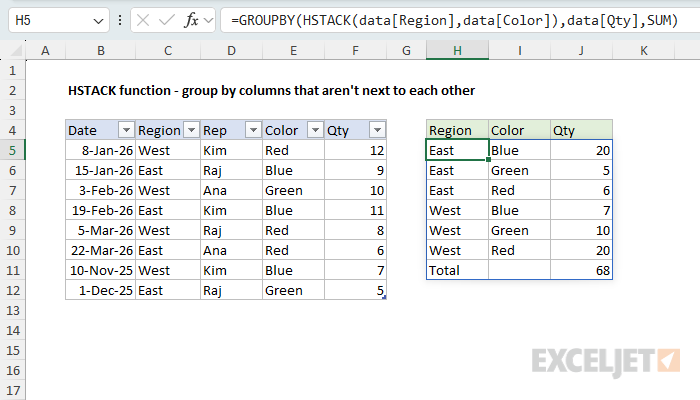Click the summary 'Region' header in column H
The image size is (700, 400).
457,130
